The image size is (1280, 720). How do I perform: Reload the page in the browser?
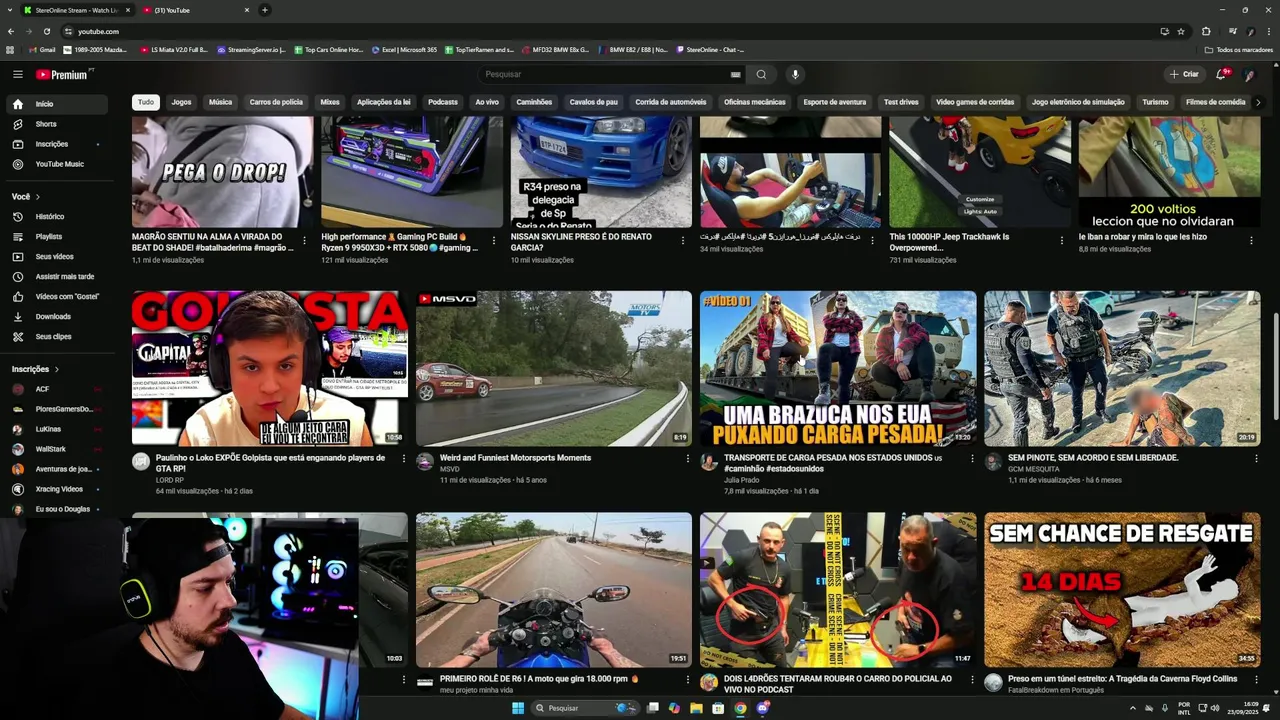click(x=47, y=31)
